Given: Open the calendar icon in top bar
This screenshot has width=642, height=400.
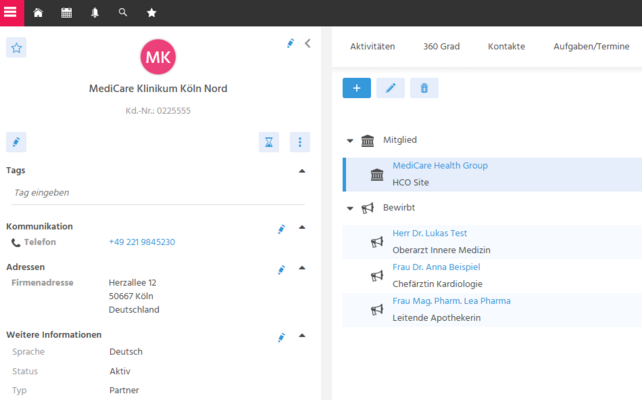Looking at the screenshot, I should pos(66,13).
